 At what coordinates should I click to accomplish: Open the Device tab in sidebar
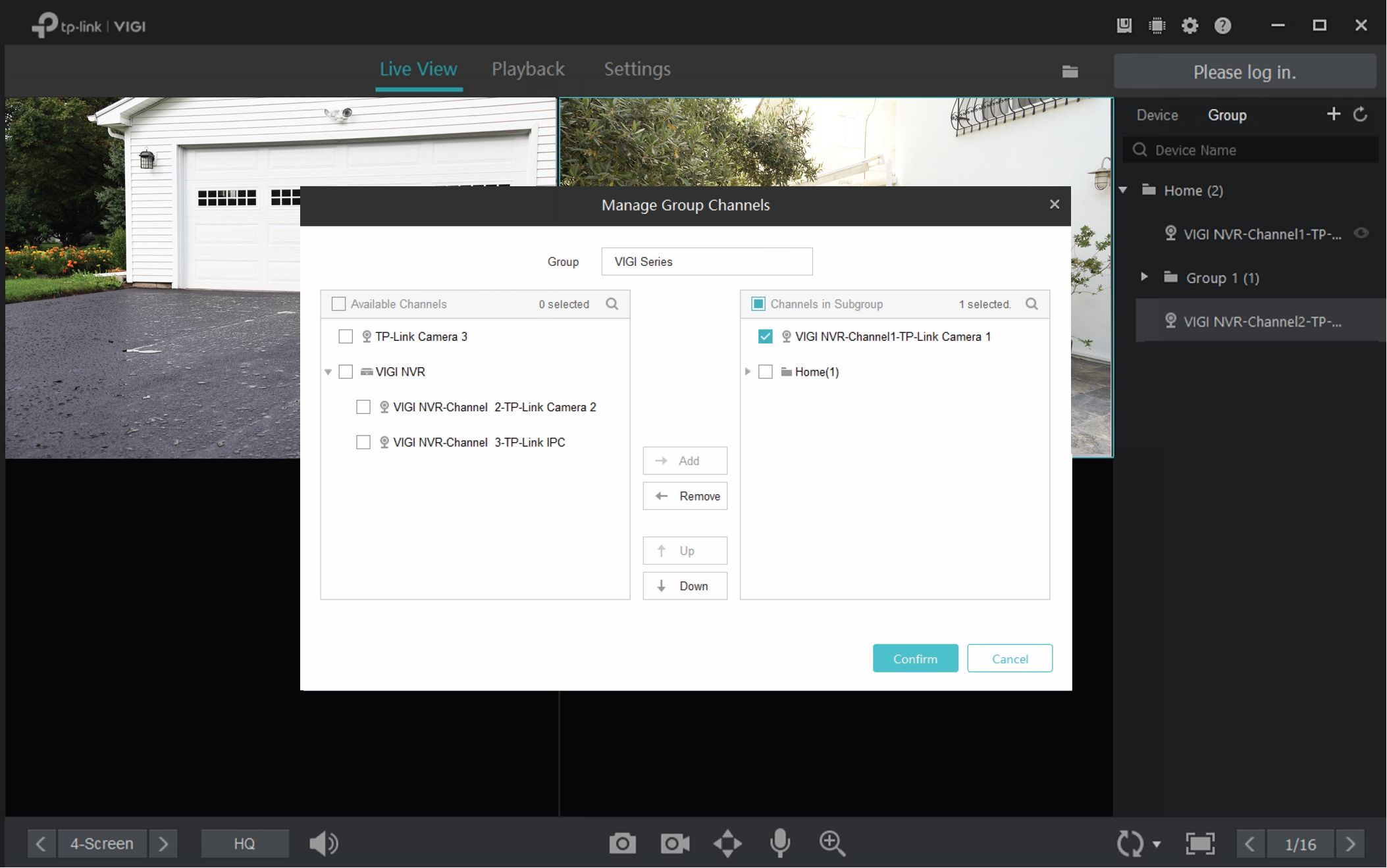coord(1157,115)
